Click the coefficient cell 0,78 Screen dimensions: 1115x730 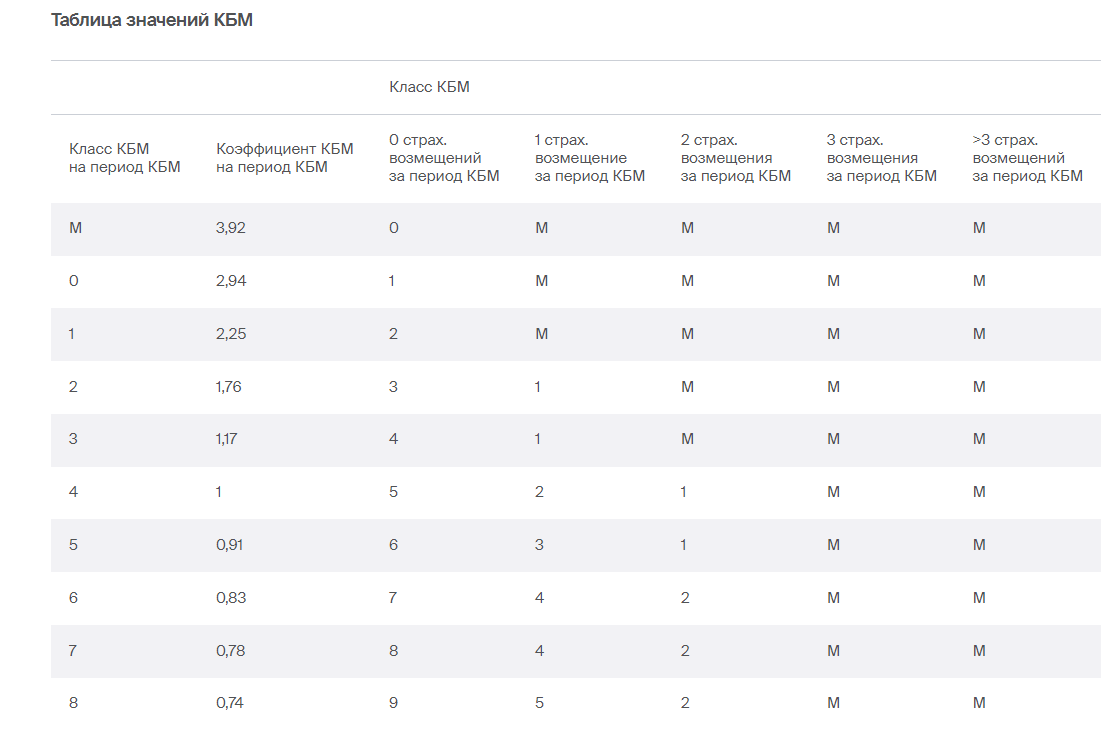pyautogui.click(x=230, y=651)
